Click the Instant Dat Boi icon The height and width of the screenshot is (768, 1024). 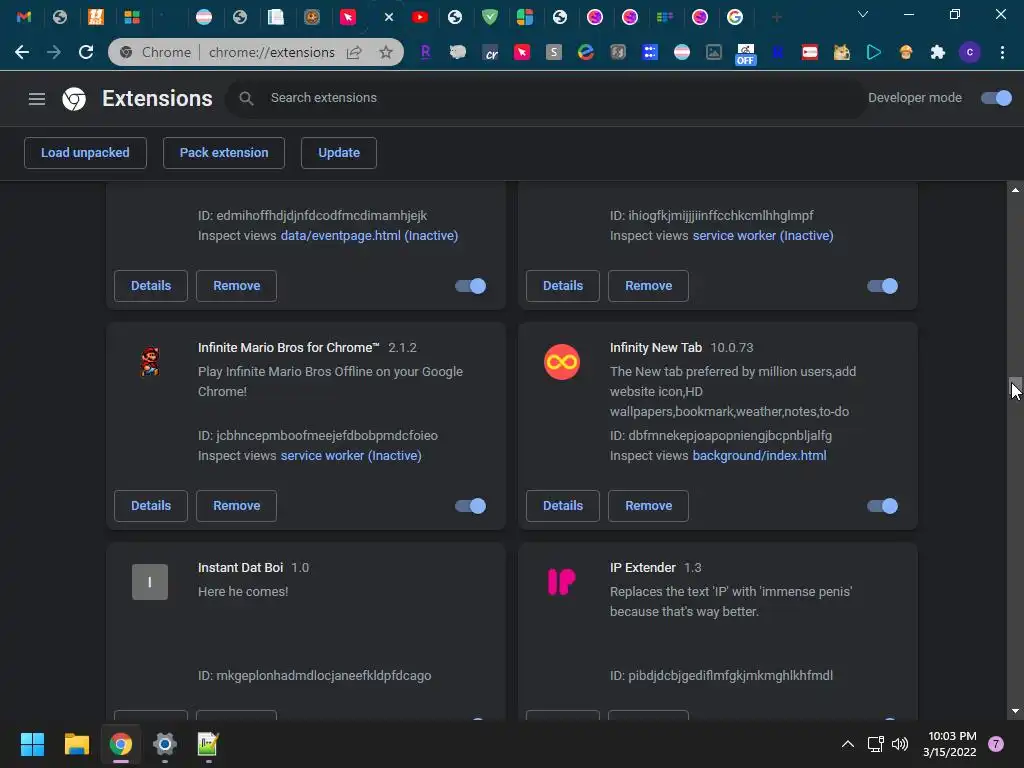click(x=150, y=582)
